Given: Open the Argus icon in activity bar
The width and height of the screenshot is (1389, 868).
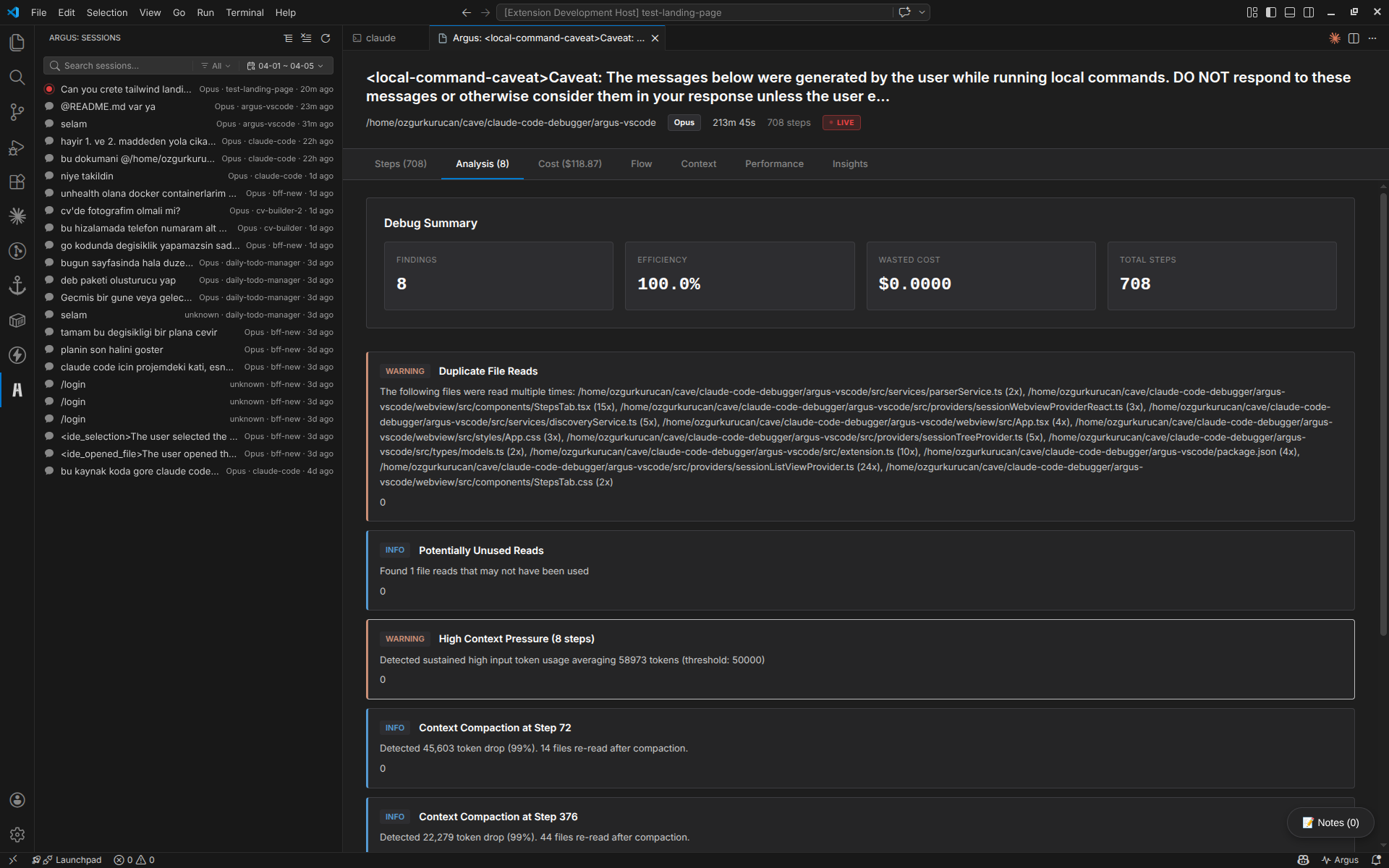Looking at the screenshot, I should (17, 390).
